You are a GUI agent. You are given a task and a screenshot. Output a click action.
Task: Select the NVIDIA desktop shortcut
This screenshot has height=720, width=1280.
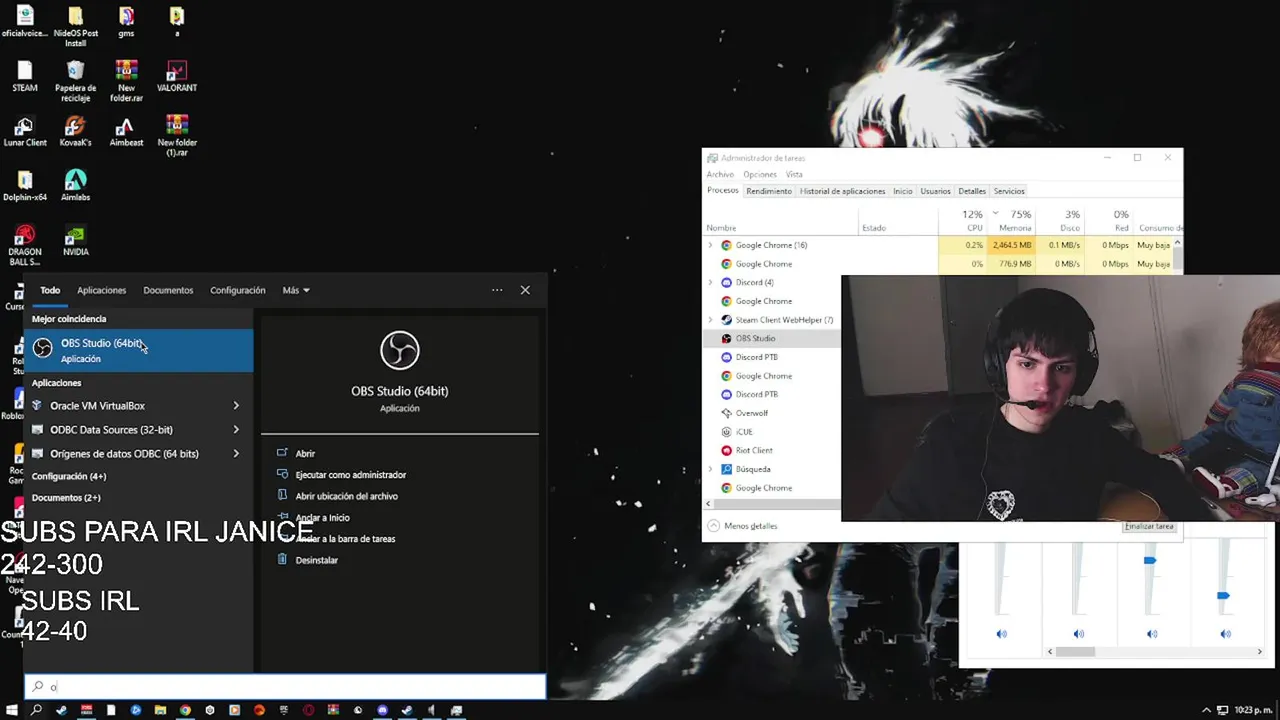coord(75,240)
